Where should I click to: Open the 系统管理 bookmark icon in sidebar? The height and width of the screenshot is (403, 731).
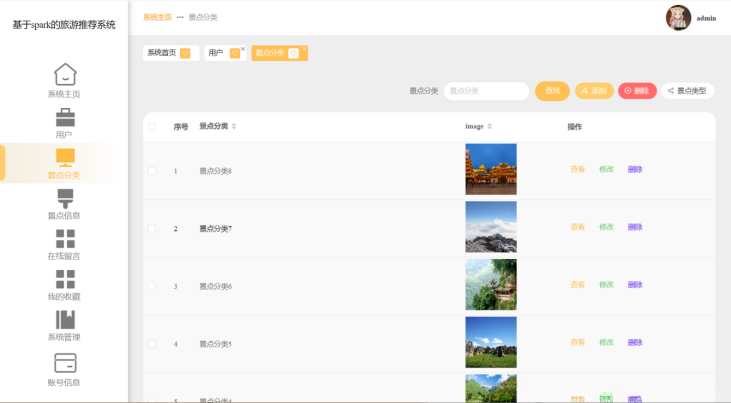click(65, 320)
